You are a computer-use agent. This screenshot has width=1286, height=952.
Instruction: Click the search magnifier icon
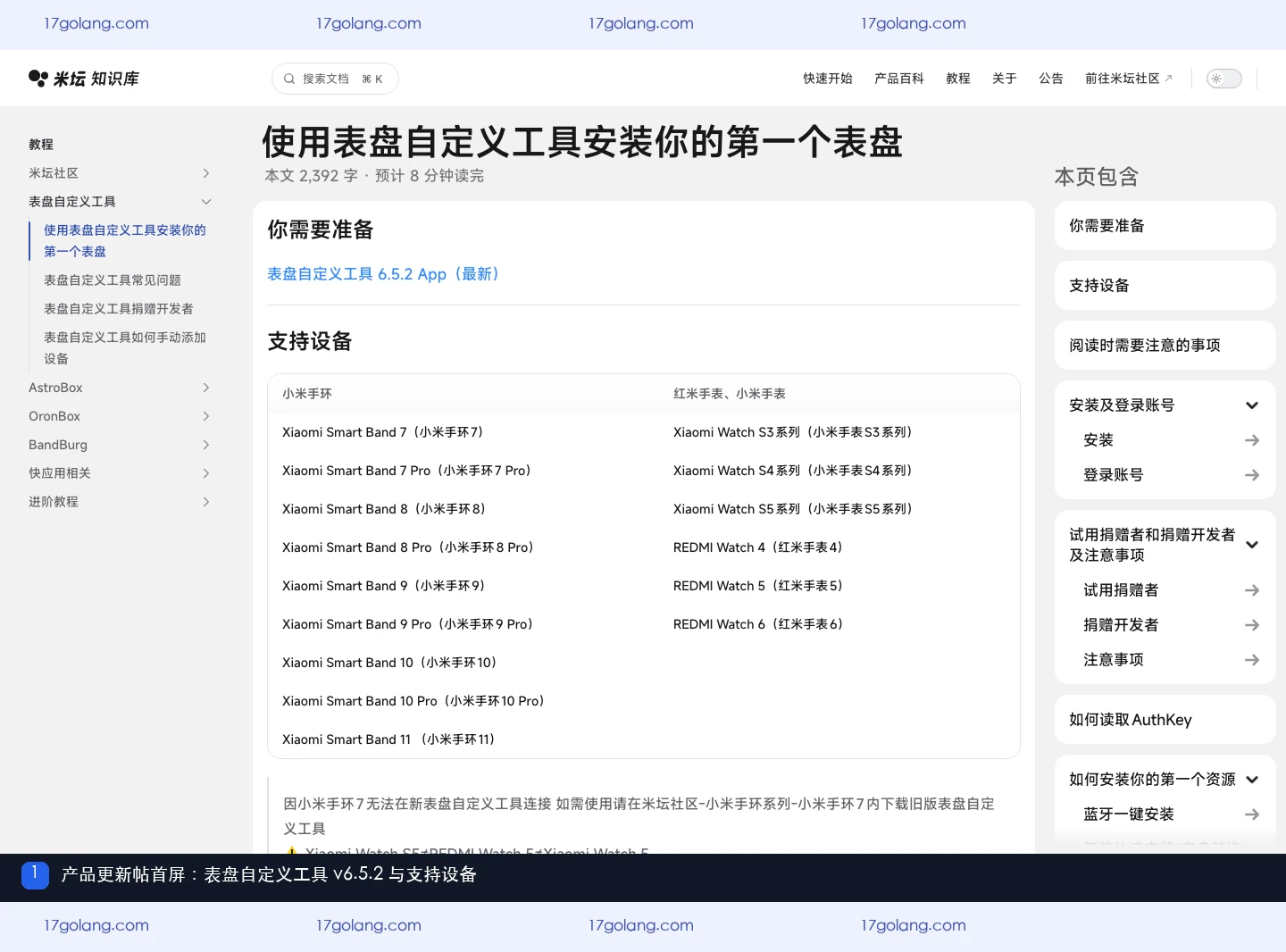(x=289, y=79)
